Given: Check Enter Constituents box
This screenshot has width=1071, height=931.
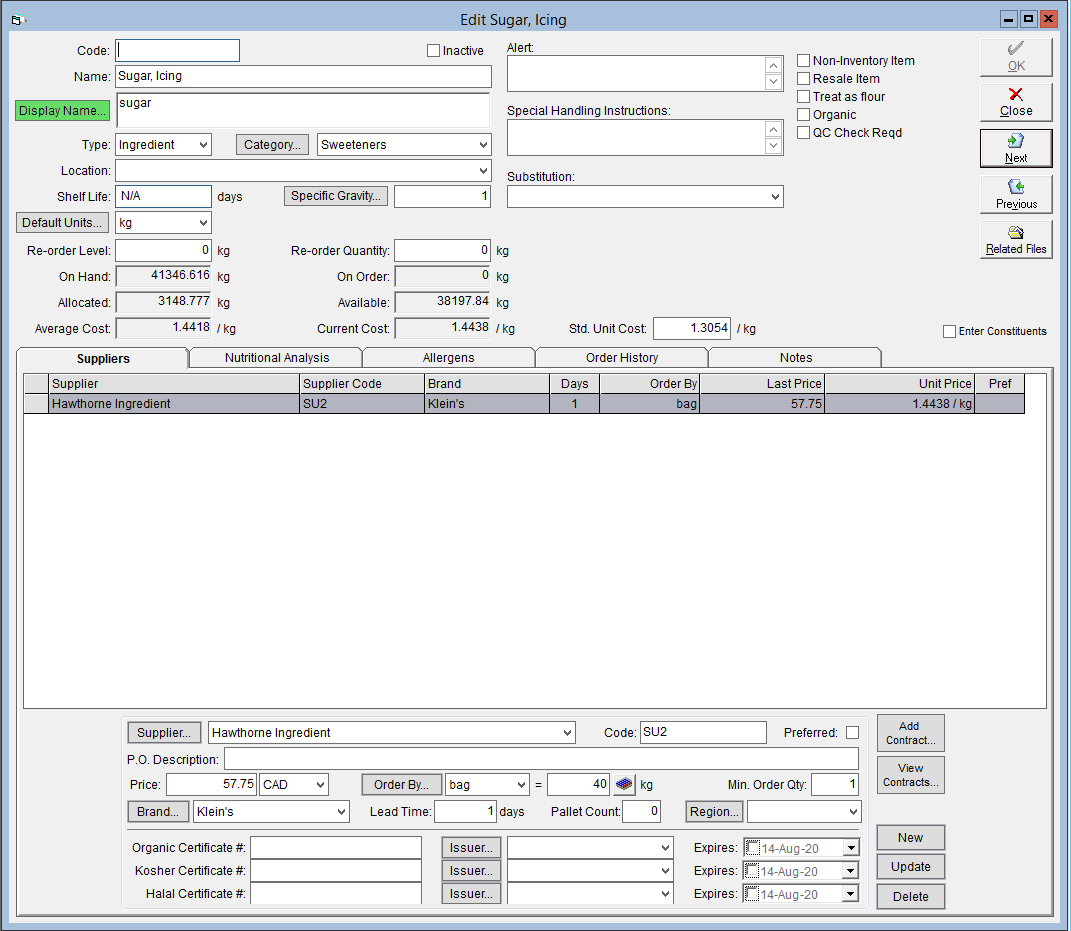Looking at the screenshot, I should point(949,331).
